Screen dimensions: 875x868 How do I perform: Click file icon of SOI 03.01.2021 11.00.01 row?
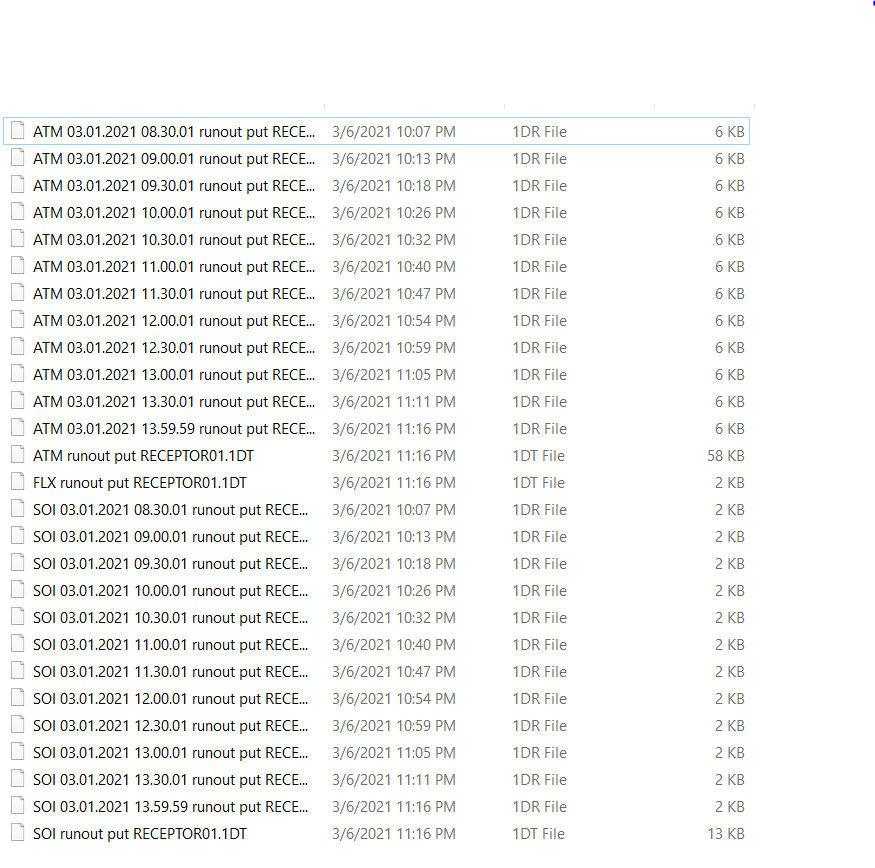pyautogui.click(x=18, y=644)
